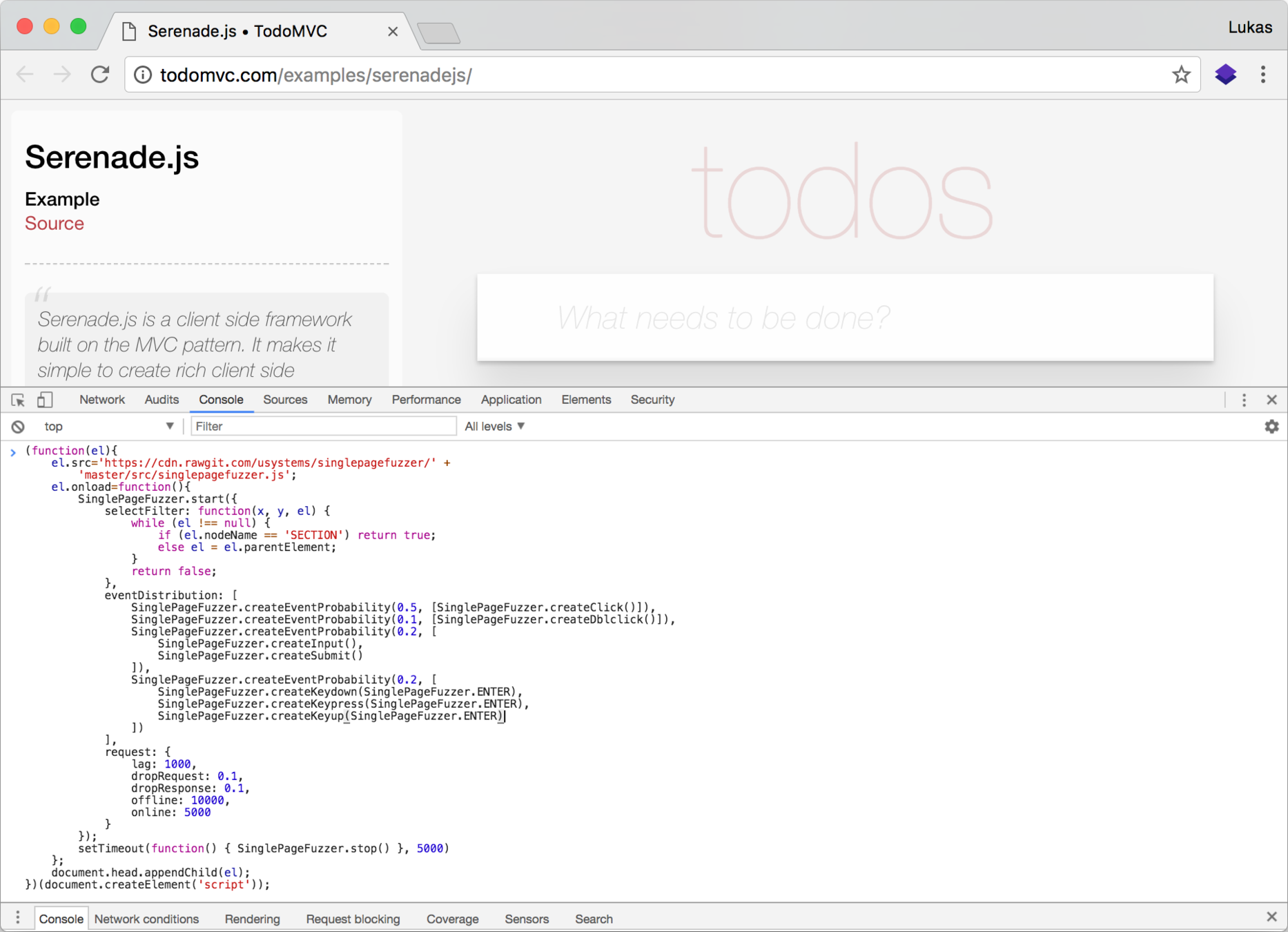
Task: Open a new browser tab
Action: [x=439, y=32]
